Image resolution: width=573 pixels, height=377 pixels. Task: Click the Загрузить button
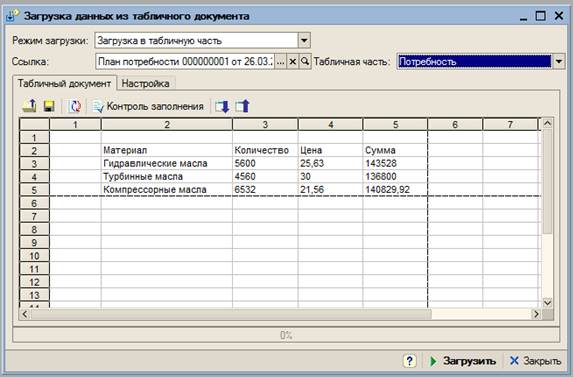(x=463, y=361)
